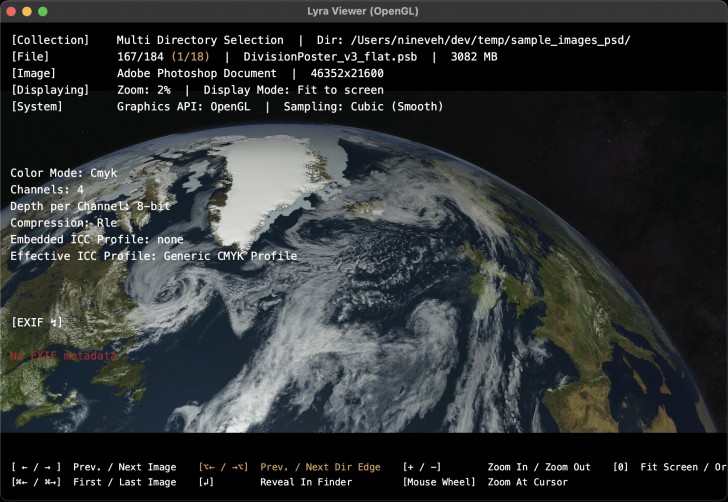The height and width of the screenshot is (502, 728).
Task: Click the 'Lyra Viewer (OpenGL)' window title
Action: coord(363,11)
